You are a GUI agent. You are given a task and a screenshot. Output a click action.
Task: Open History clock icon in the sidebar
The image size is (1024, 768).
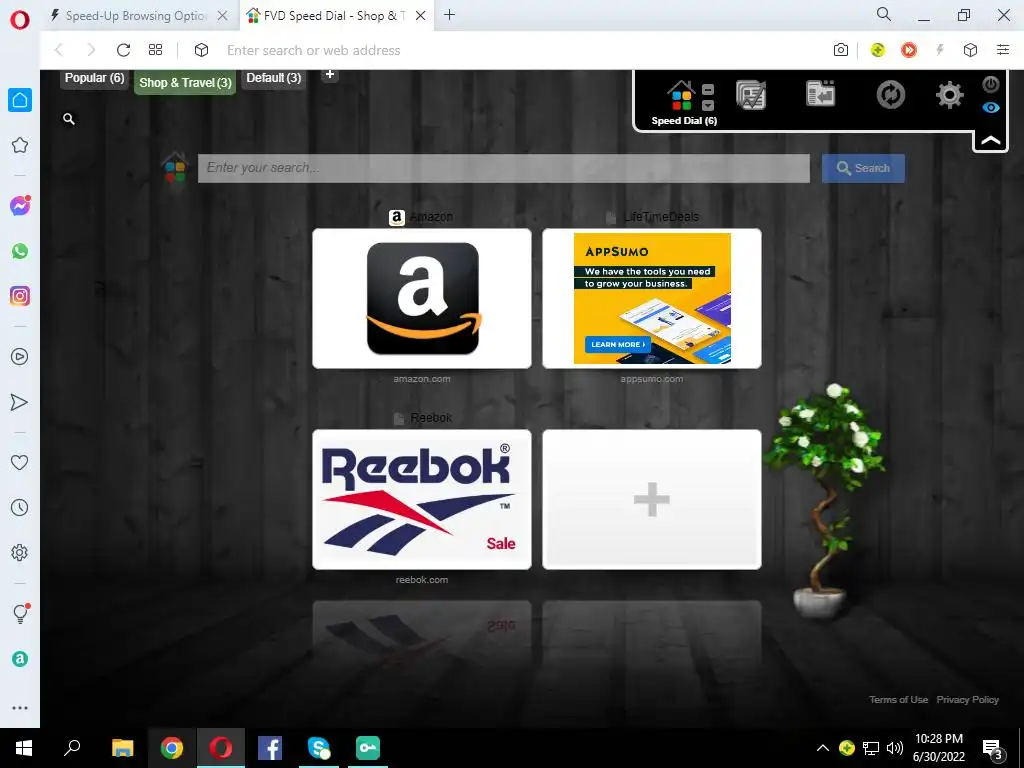click(20, 507)
